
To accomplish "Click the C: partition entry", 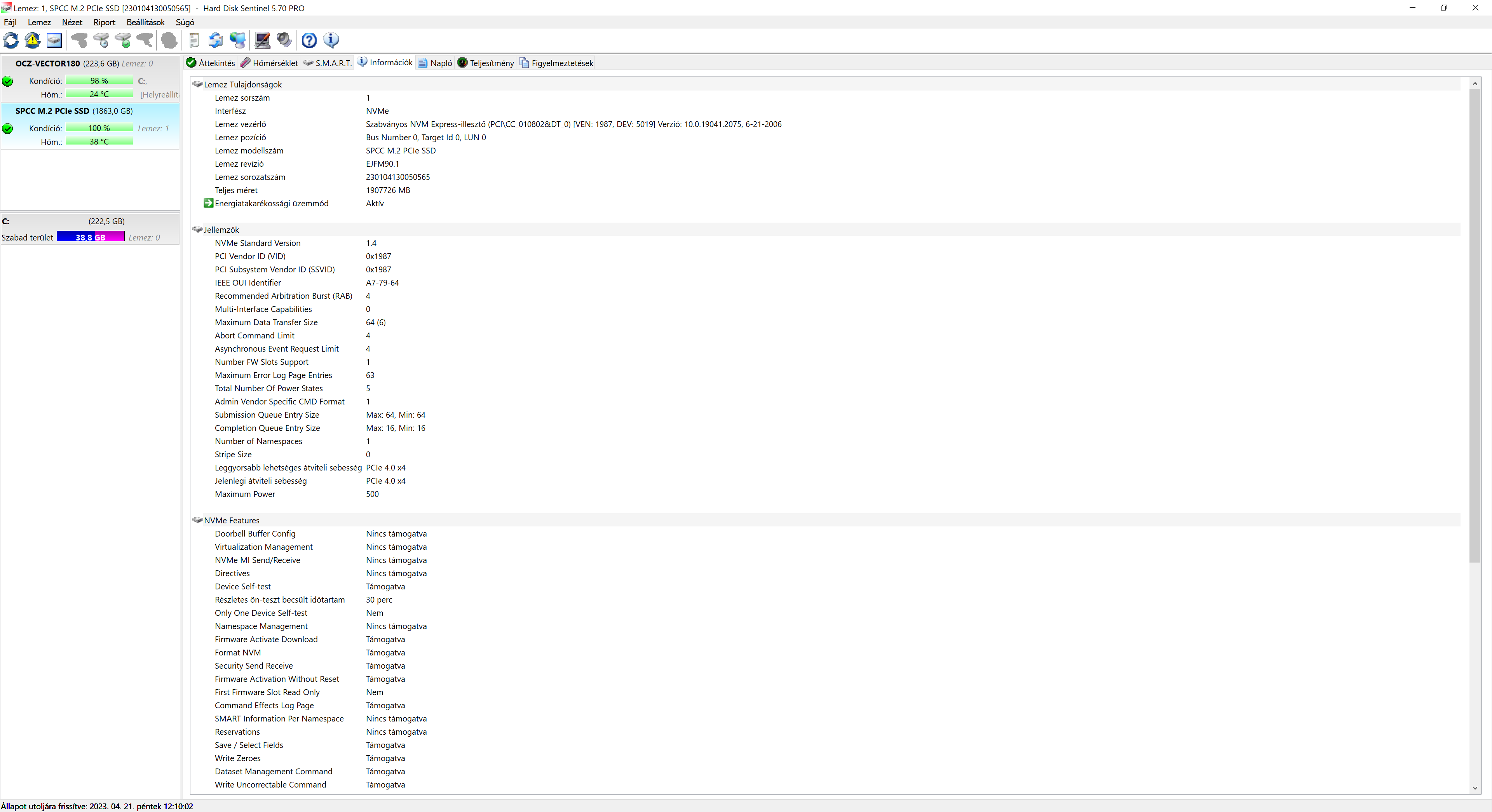I will [x=90, y=229].
